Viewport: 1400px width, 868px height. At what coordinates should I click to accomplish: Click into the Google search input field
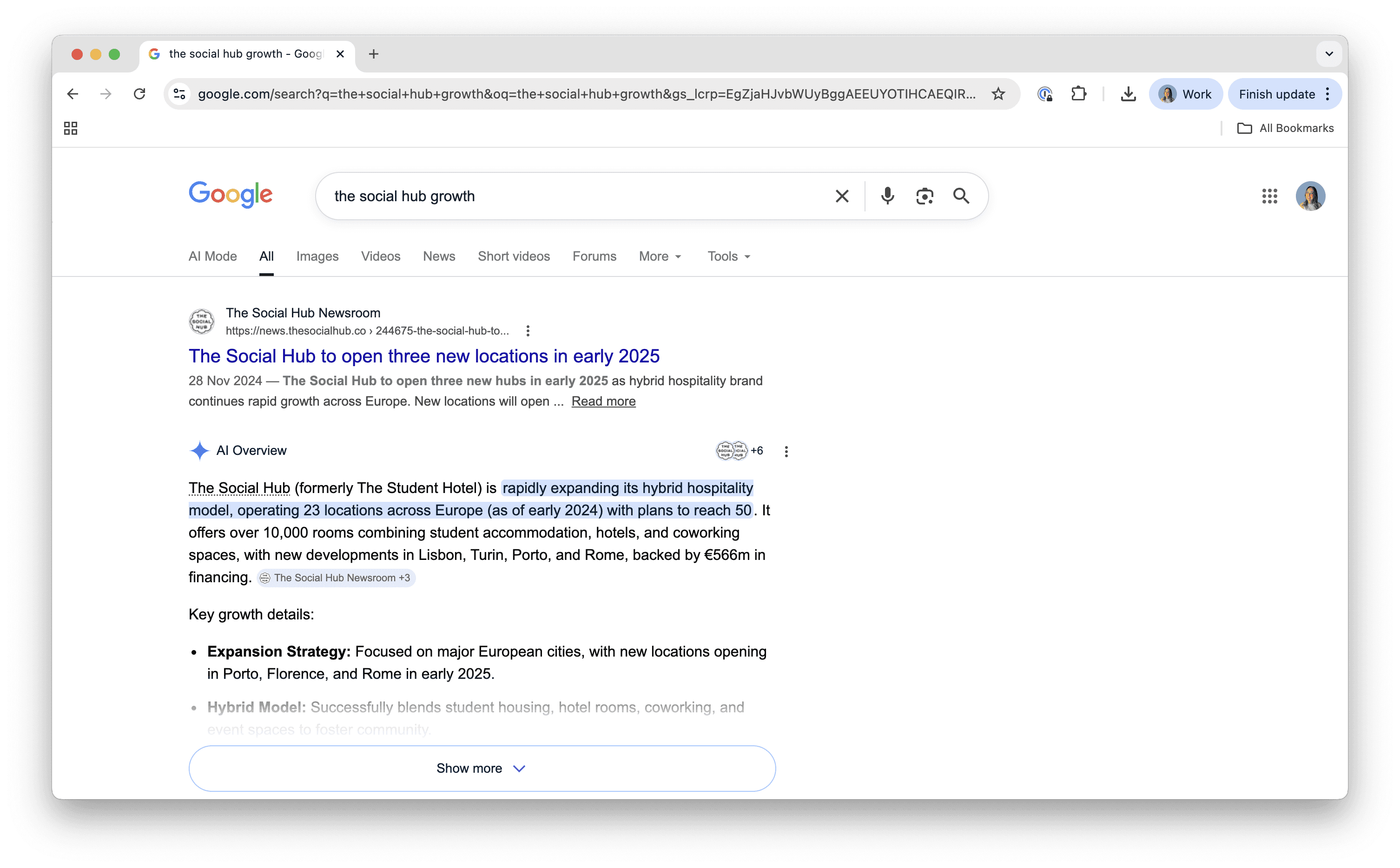coord(574,197)
